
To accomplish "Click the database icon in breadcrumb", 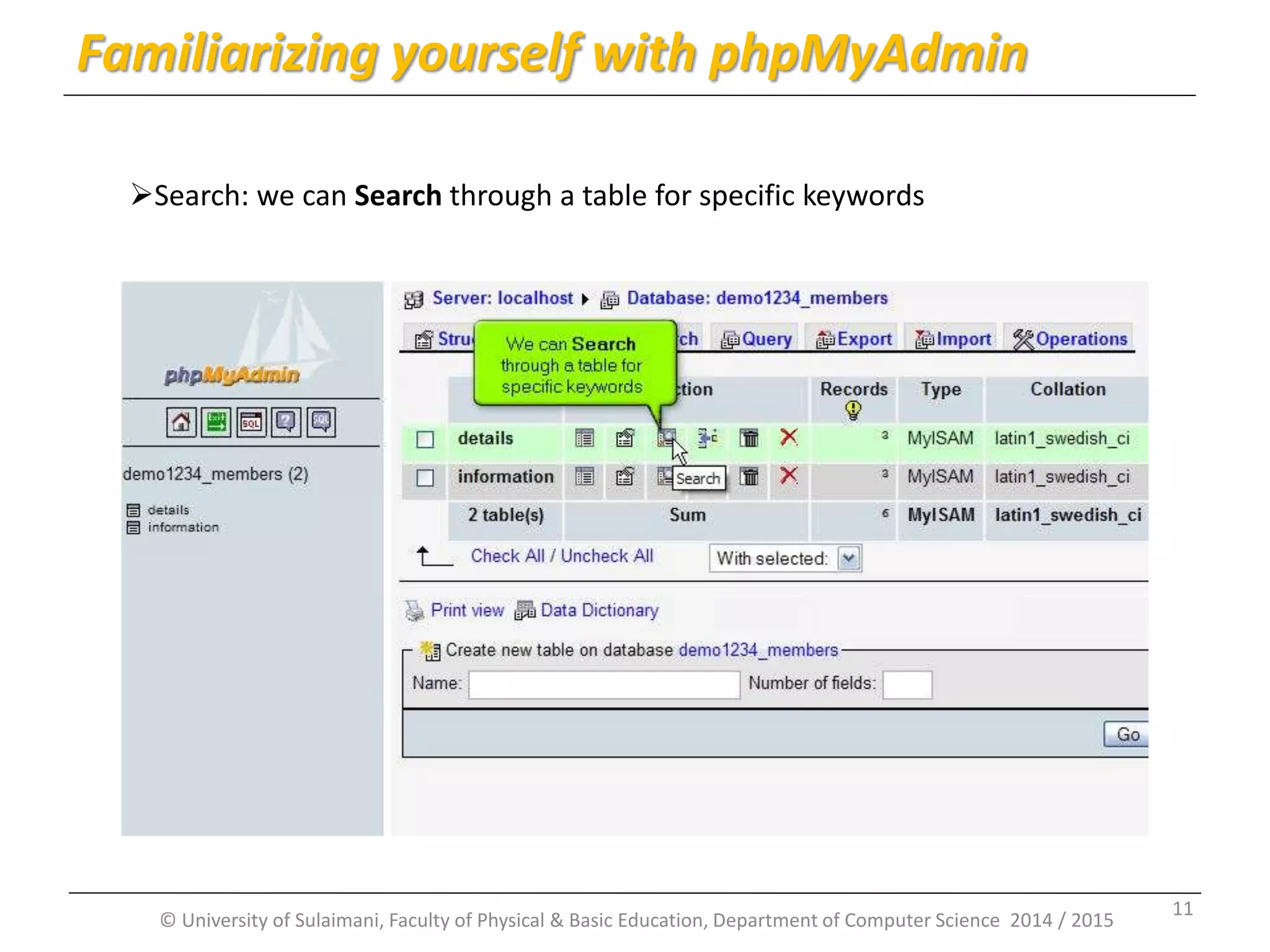I will point(610,300).
